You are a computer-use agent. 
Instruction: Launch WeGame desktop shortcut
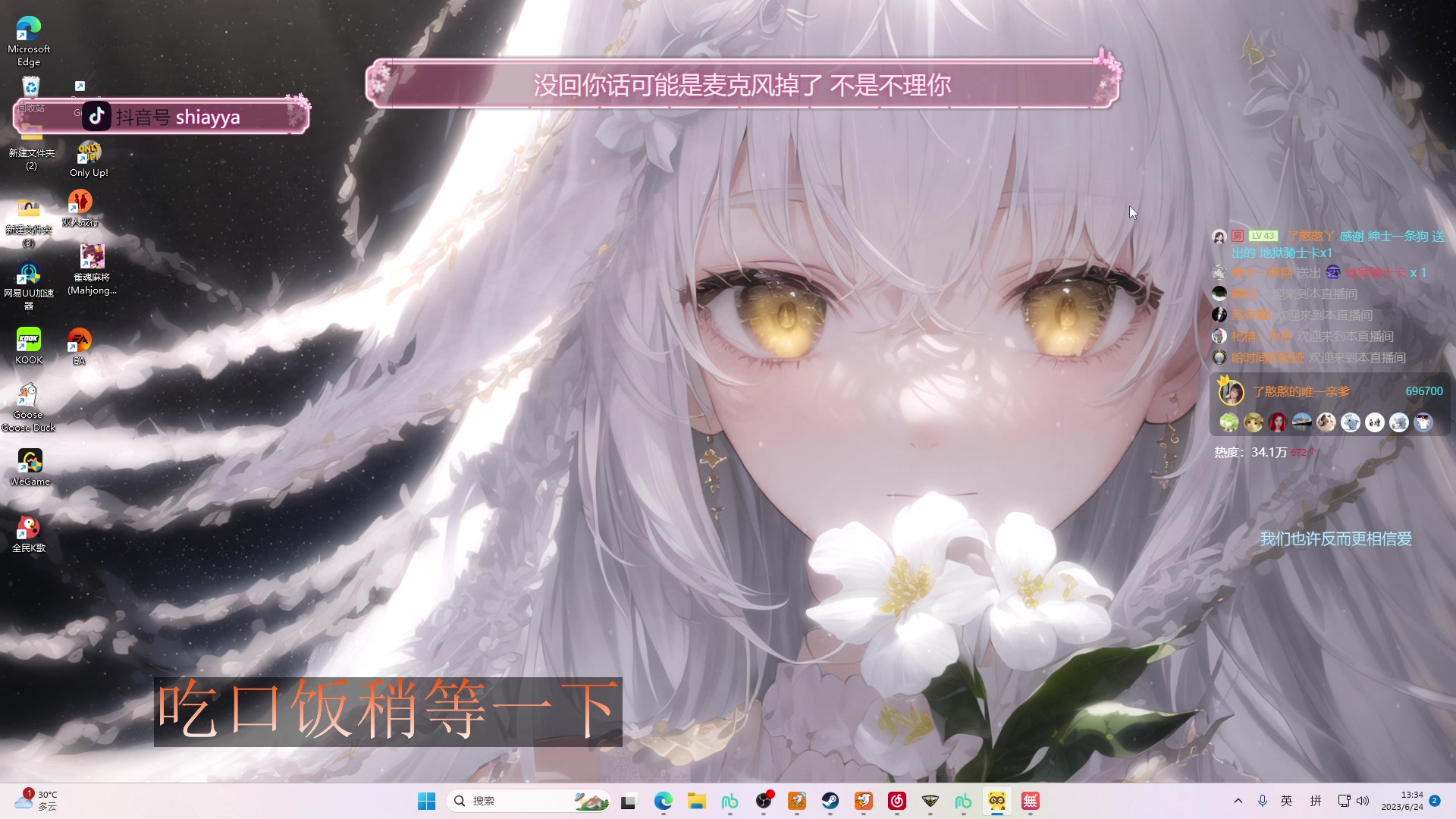[30, 466]
